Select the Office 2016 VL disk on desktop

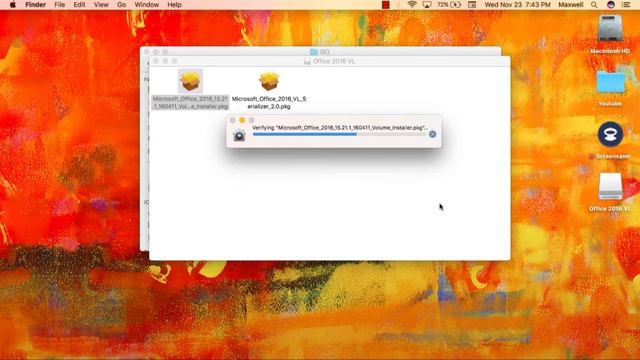tap(610, 187)
